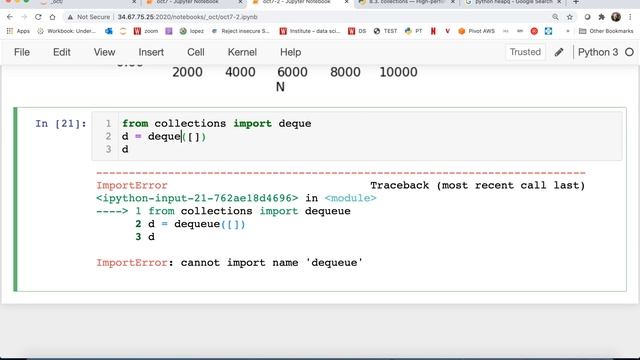Viewport: 640px width, 360px height.
Task: Go back with the browser back arrow
Action: (10, 17)
